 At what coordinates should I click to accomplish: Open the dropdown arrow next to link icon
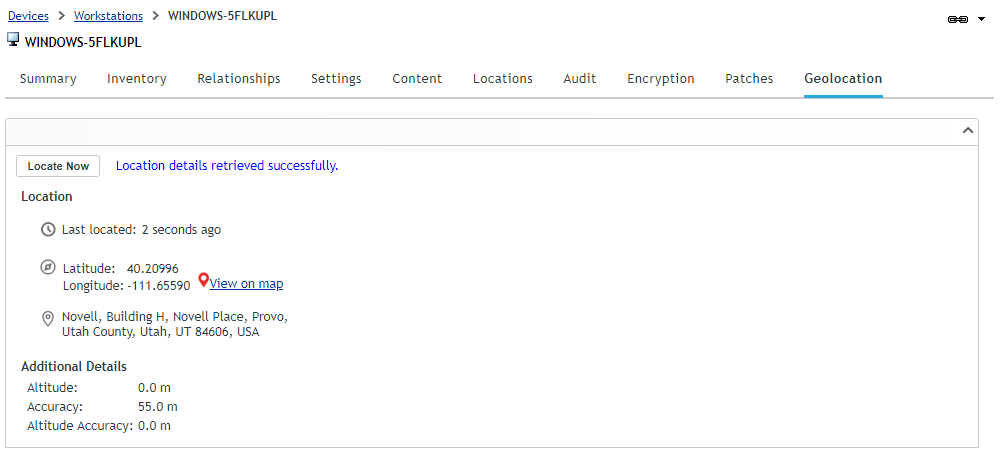coord(982,20)
